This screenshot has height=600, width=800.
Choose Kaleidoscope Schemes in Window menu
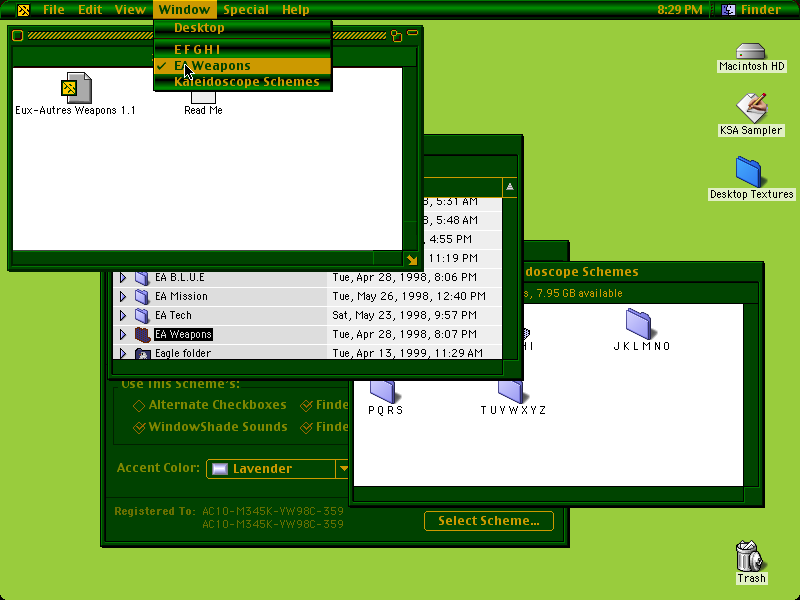(x=243, y=82)
